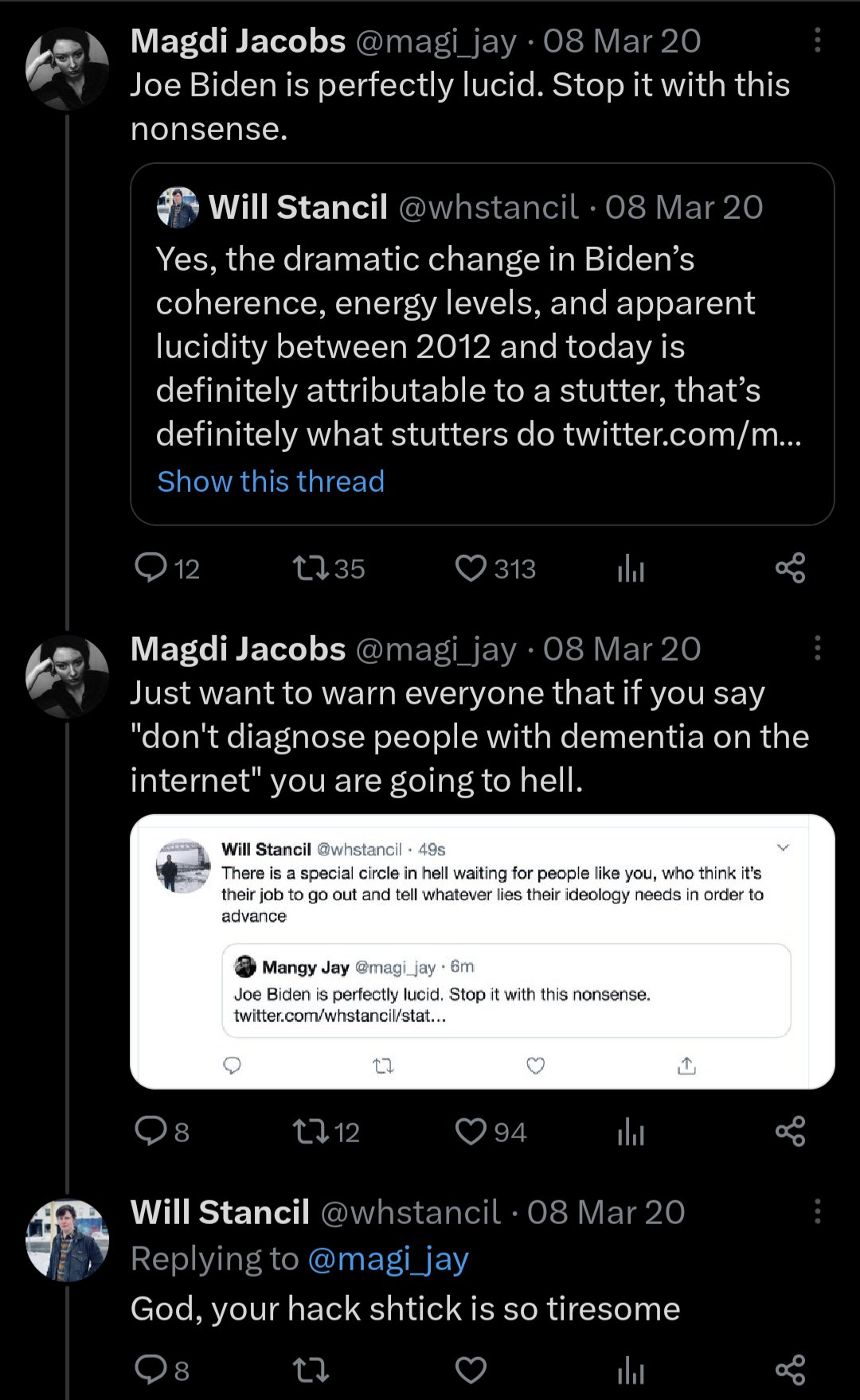The width and height of the screenshot is (860, 1400).
Task: Share the first Magdi Jacobs tweet
Action: point(790,568)
